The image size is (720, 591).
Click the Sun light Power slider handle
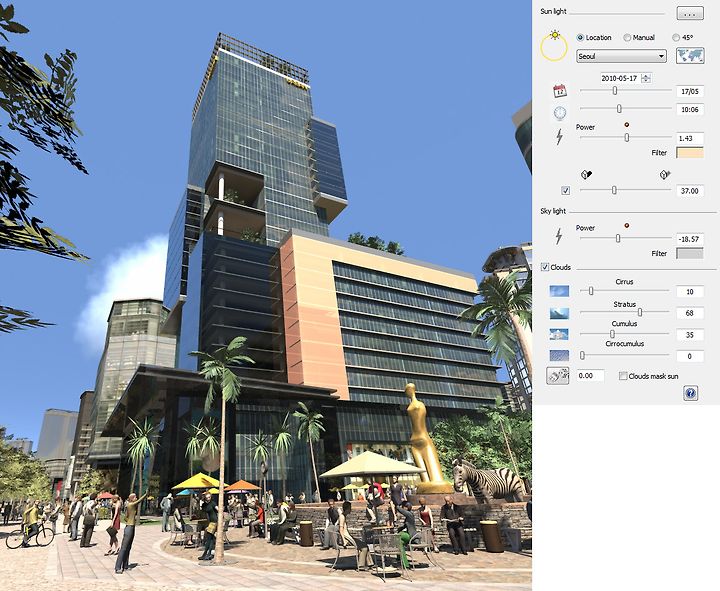coord(627,137)
